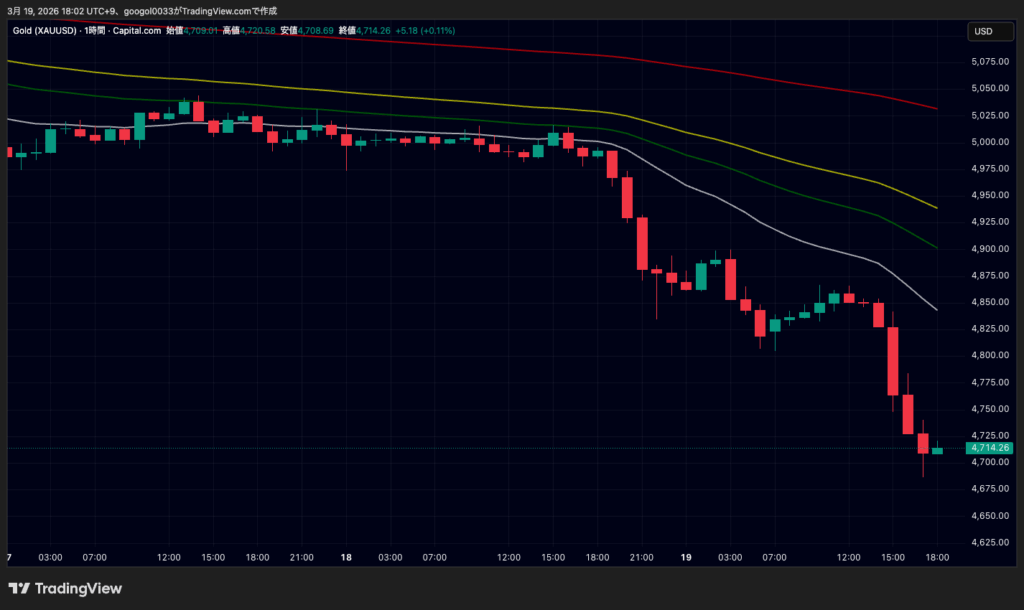The width and height of the screenshot is (1024, 610).
Task: Click the 安値 low value 4,708.69
Action: (x=317, y=31)
